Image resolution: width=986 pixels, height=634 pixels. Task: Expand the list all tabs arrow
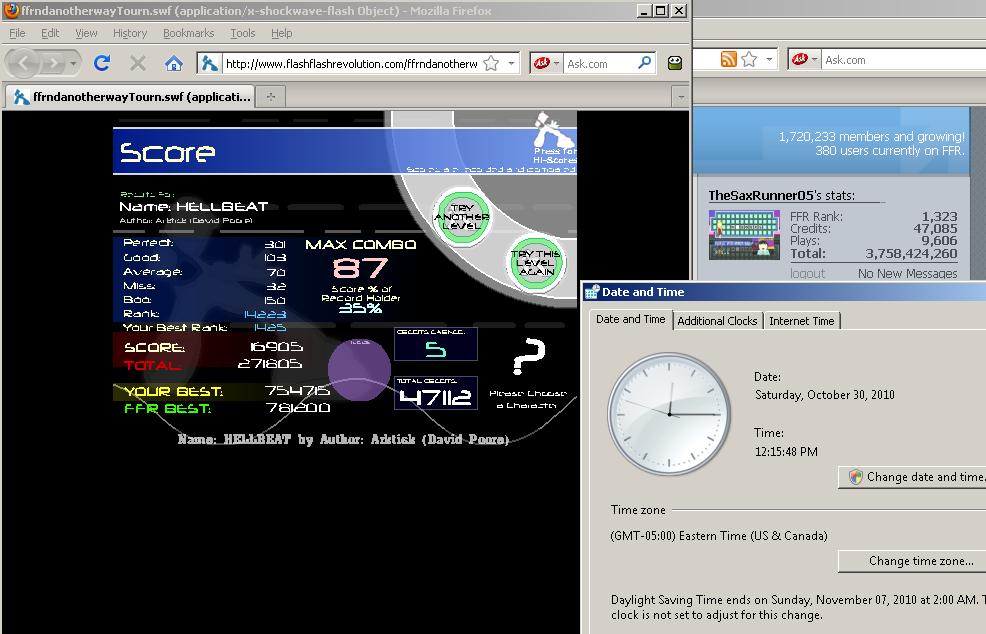tap(680, 97)
